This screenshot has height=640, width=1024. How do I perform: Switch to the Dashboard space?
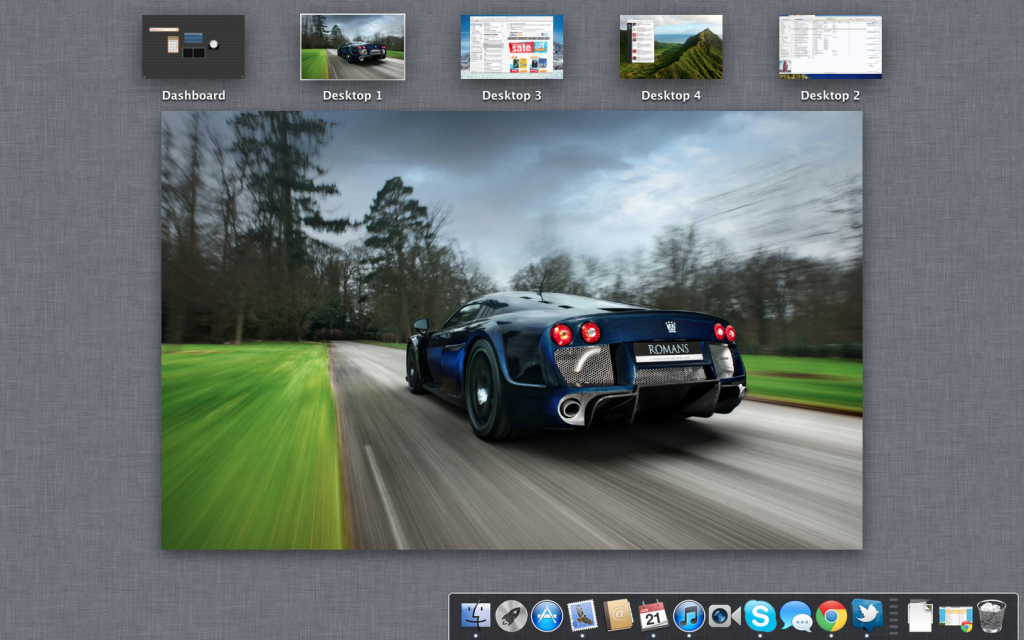click(x=193, y=47)
